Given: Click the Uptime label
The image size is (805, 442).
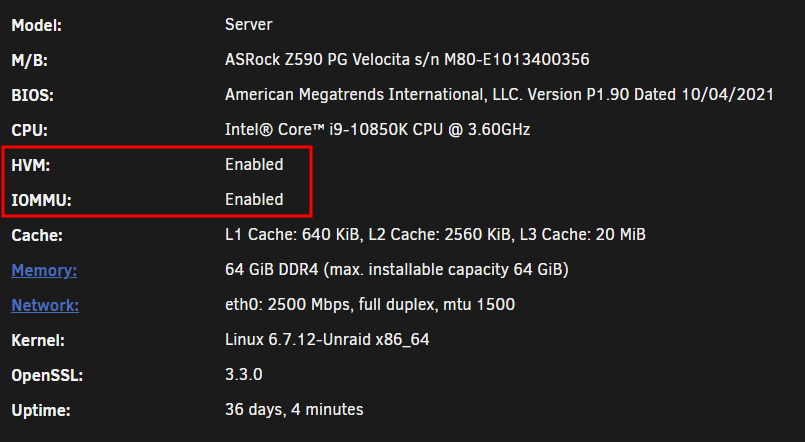Looking at the screenshot, I should (x=41, y=411).
